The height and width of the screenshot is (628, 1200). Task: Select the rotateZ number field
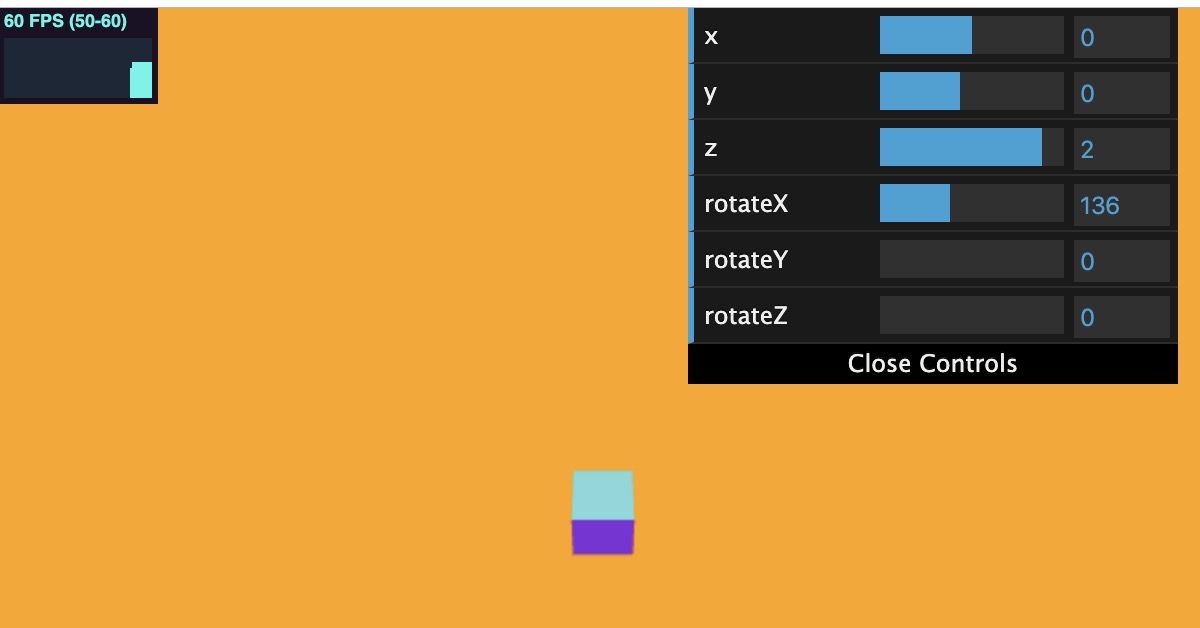(x=1121, y=317)
